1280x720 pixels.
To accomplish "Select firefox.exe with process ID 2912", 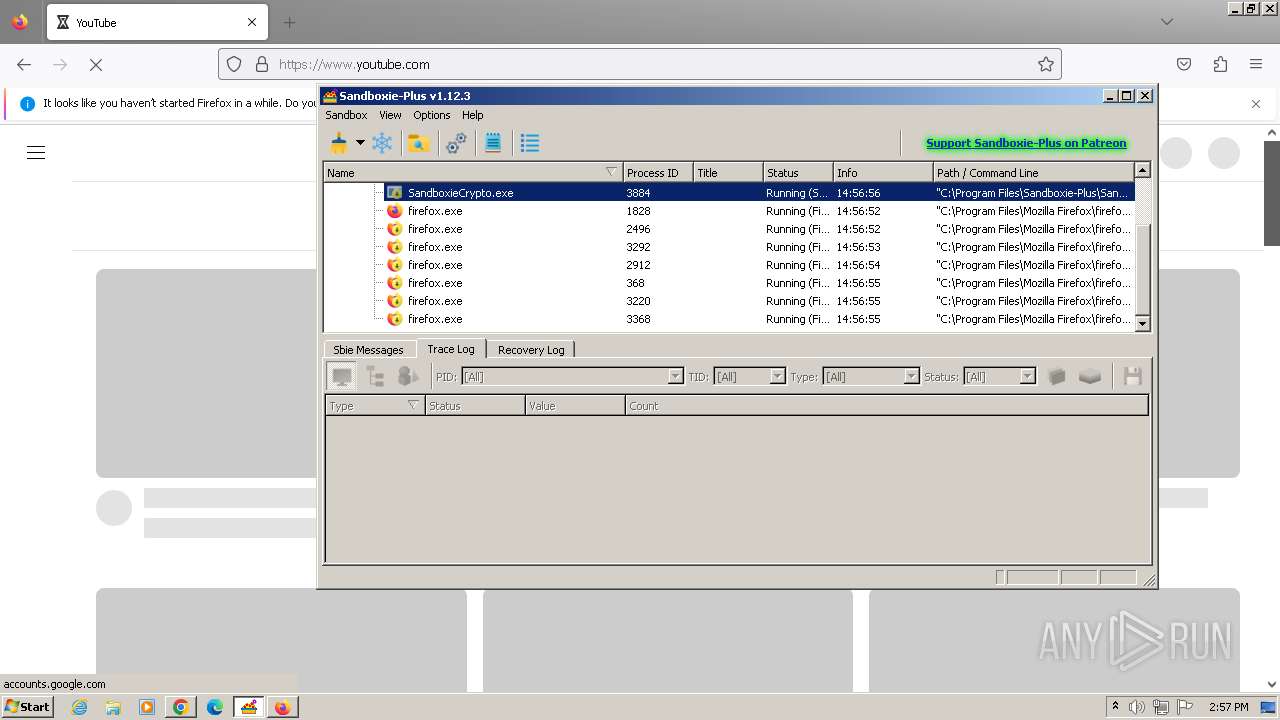I will pos(729,265).
